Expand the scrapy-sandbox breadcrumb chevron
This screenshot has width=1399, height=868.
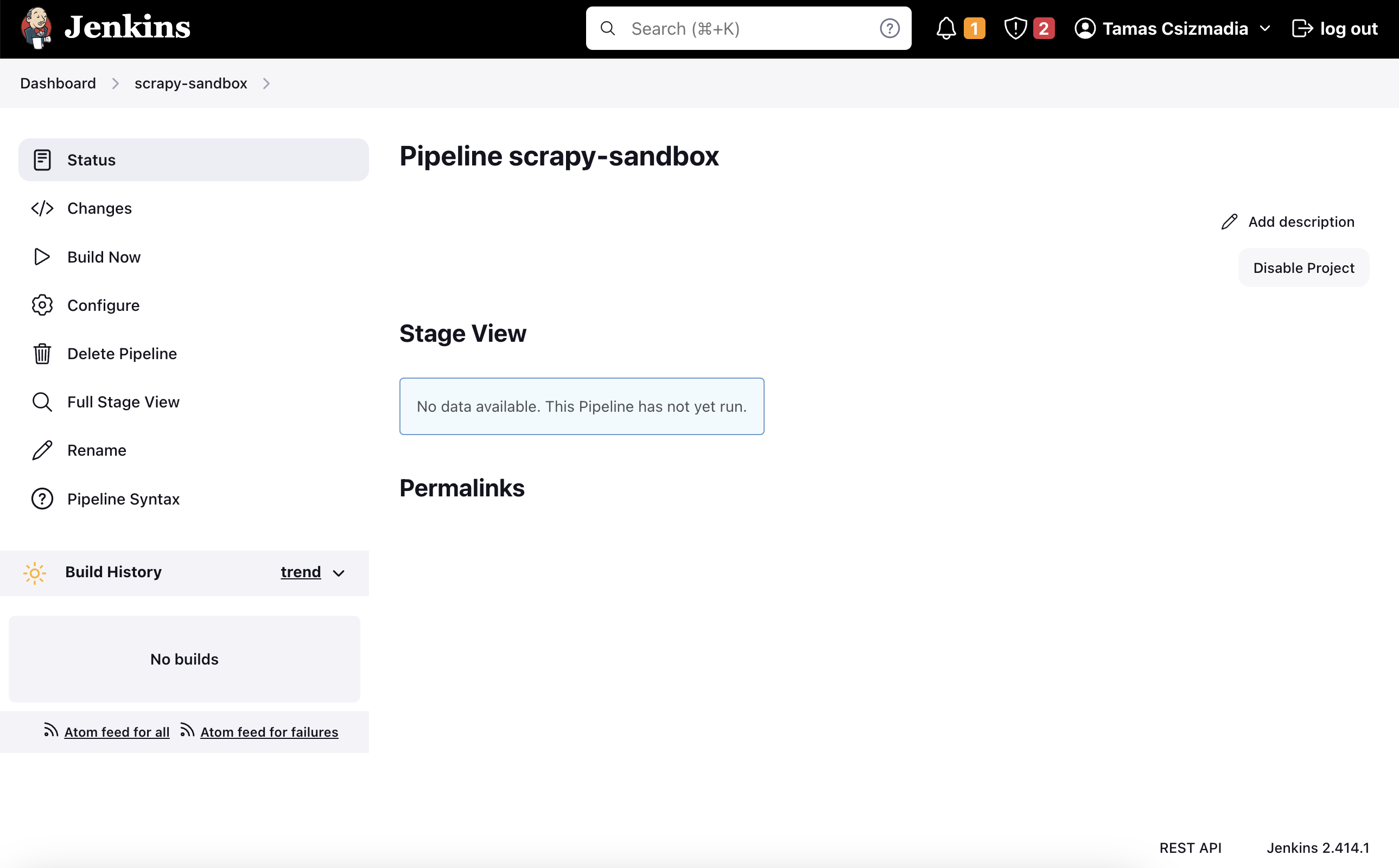[x=266, y=83]
